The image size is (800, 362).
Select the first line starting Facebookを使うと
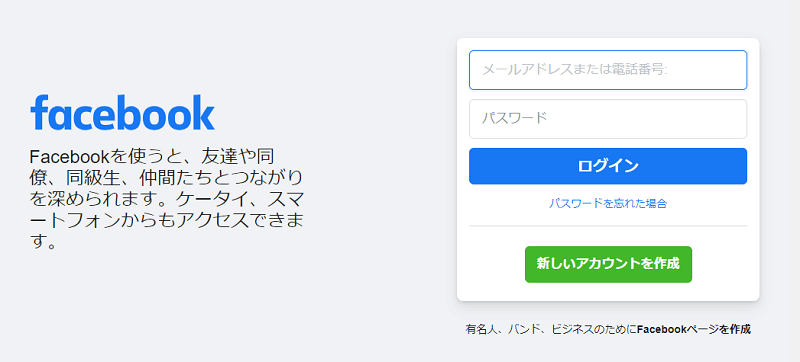[x=153, y=156]
